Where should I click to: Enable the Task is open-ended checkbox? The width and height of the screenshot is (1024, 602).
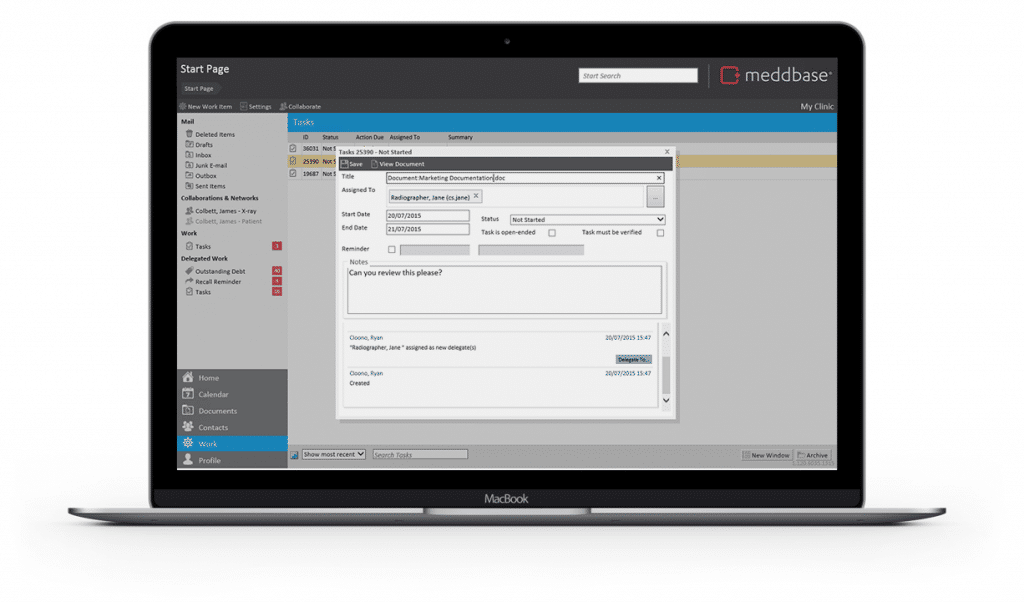click(x=552, y=232)
